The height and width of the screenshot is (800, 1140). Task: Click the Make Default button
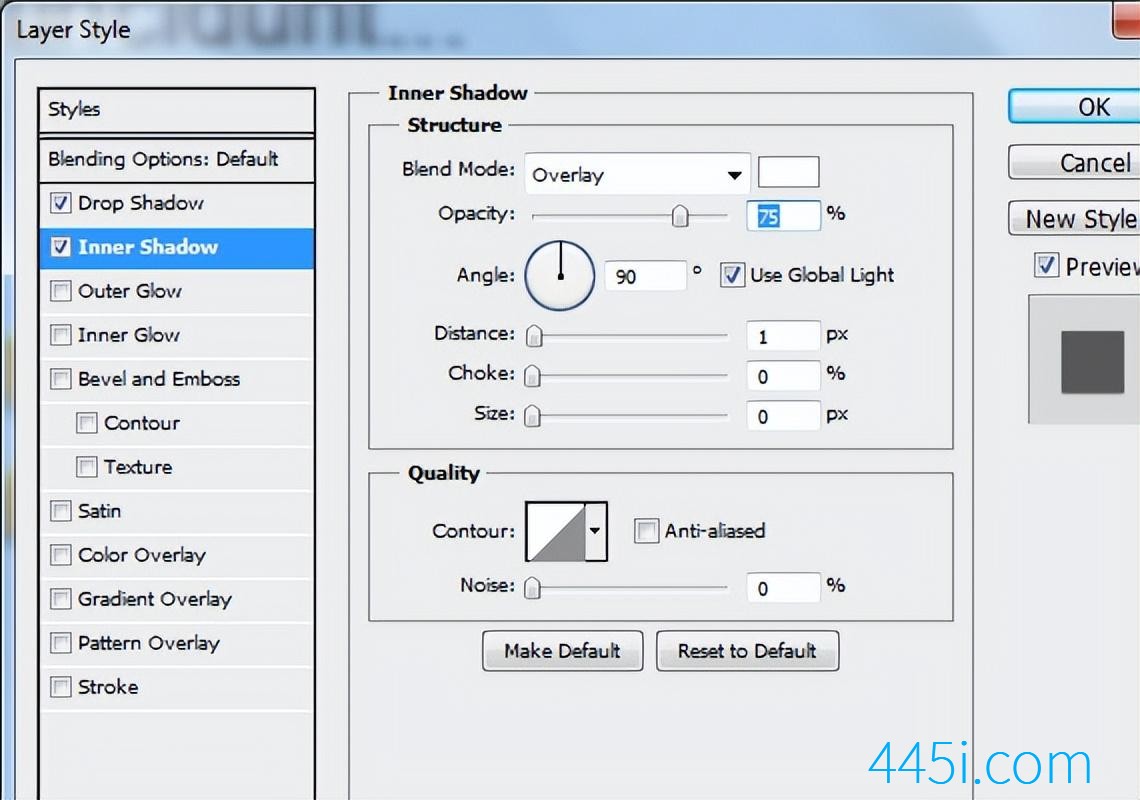click(x=562, y=651)
